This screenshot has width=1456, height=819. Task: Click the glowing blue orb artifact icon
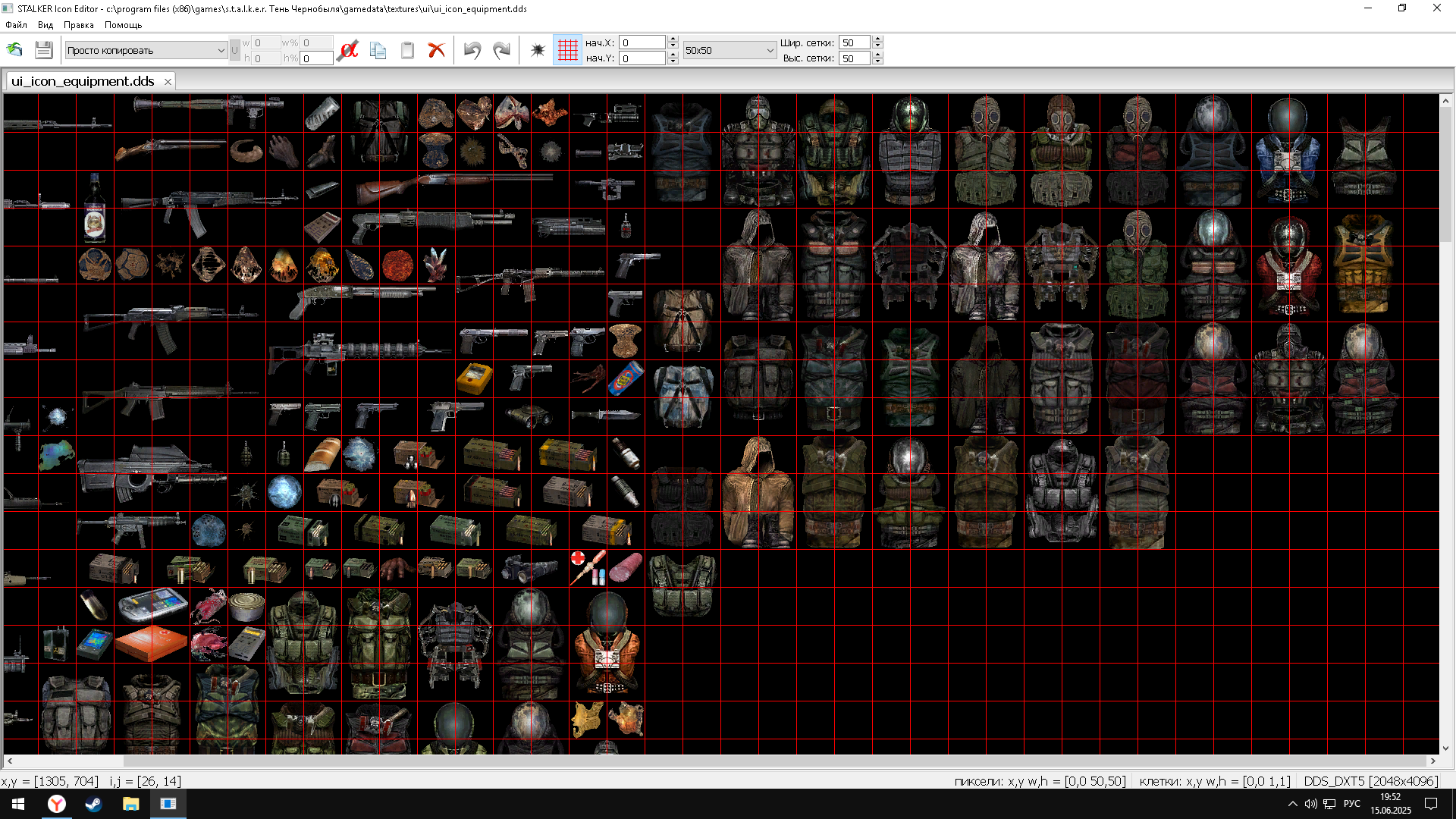click(284, 492)
